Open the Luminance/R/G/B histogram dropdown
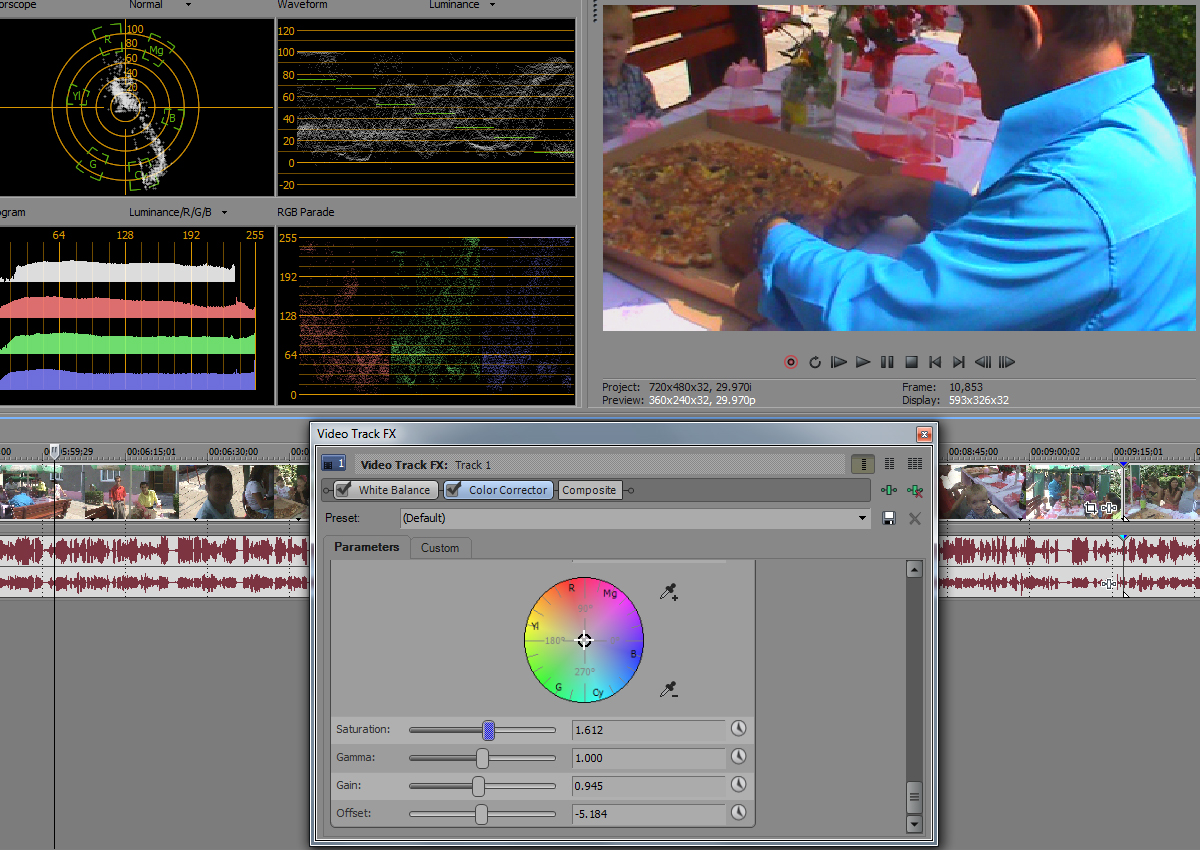 [224, 212]
